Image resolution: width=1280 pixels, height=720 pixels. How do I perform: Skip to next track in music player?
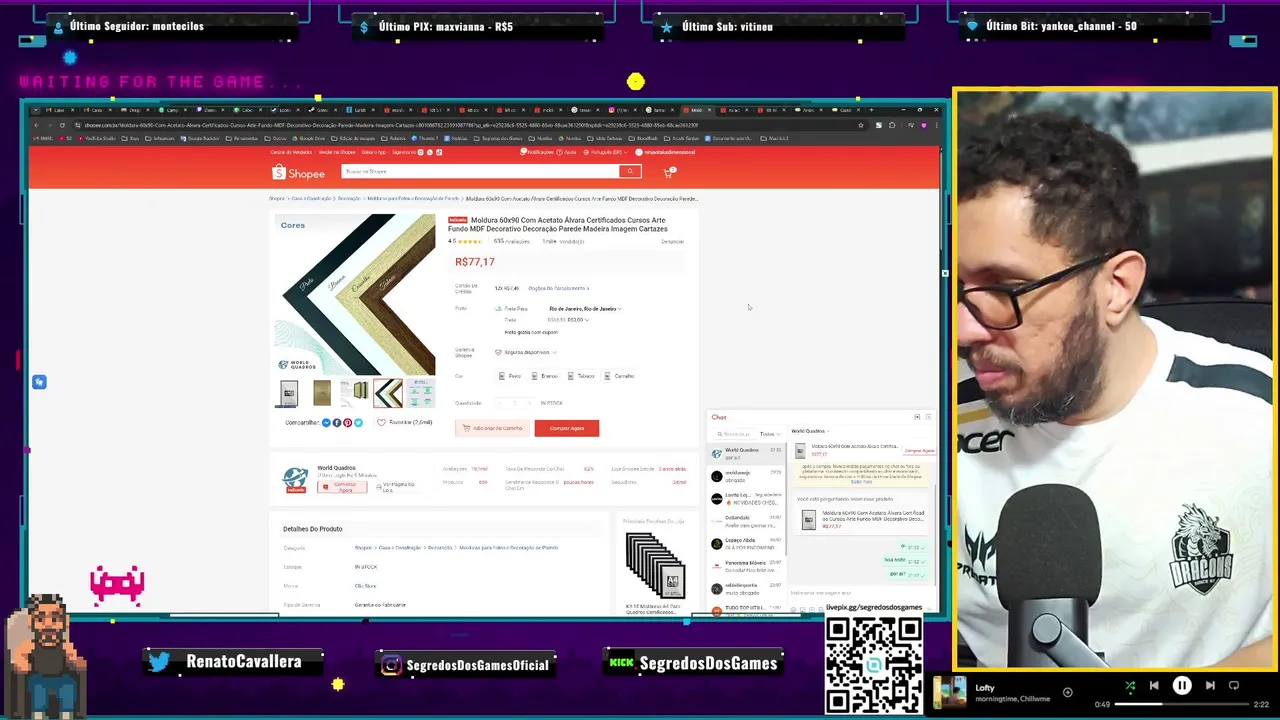[1210, 686]
